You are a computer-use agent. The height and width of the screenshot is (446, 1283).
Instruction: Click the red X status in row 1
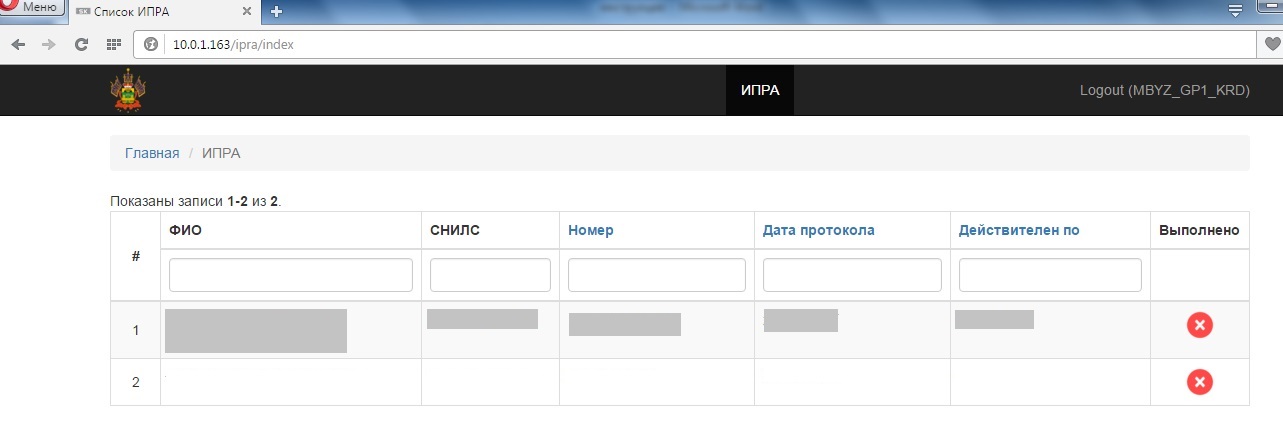point(1199,325)
